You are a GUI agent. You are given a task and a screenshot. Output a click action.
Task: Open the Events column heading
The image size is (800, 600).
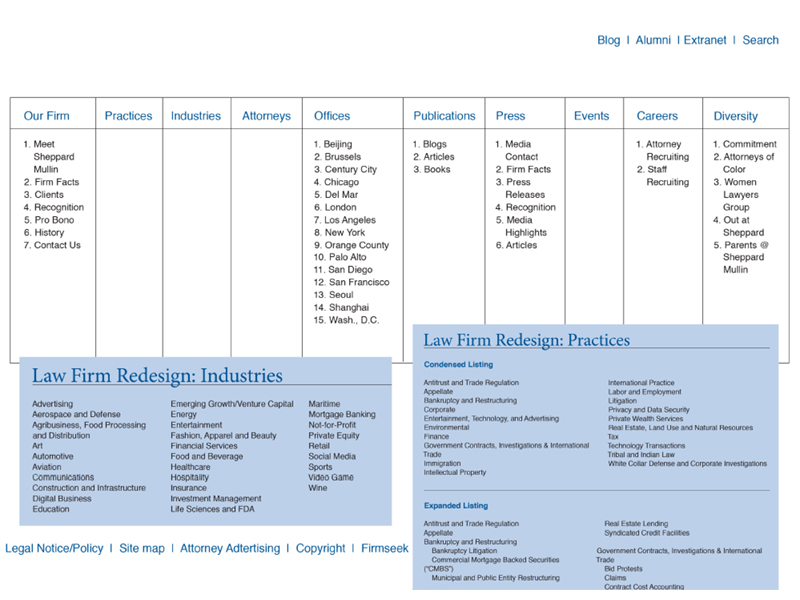[592, 116]
